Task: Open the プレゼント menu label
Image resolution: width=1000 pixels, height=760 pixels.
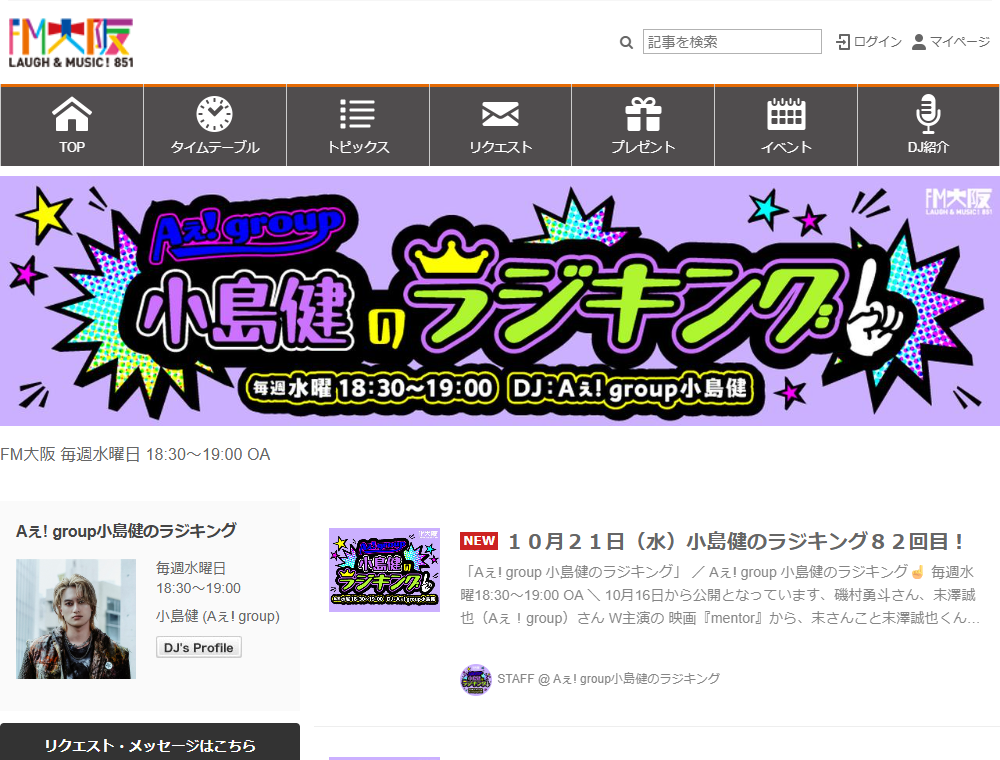Action: pos(643,147)
